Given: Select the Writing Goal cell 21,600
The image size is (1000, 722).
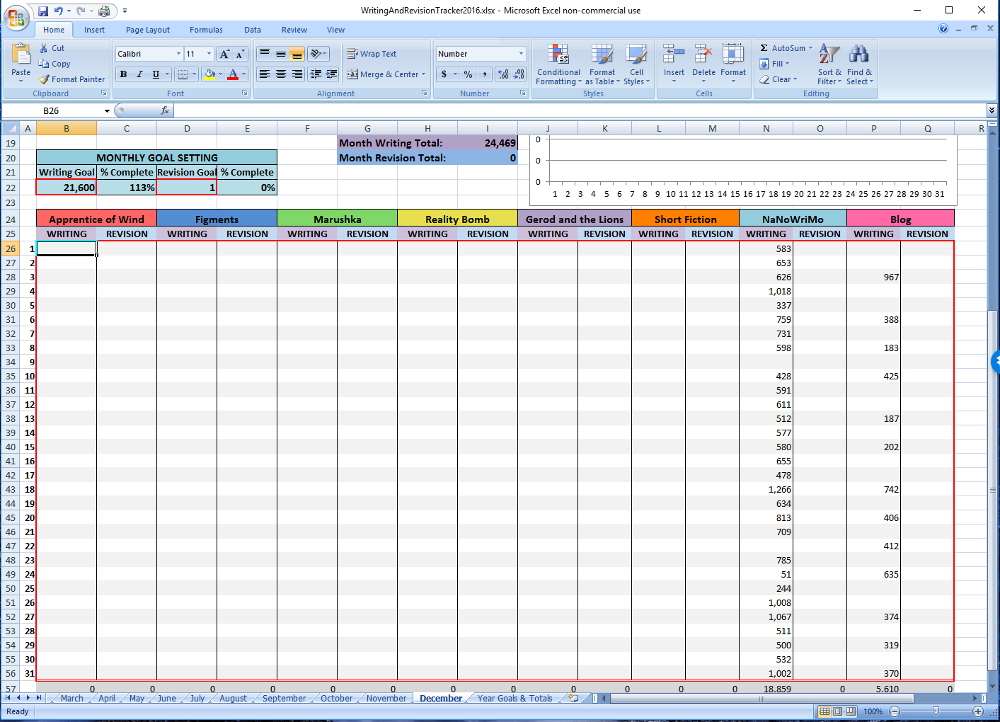Looking at the screenshot, I should pyautogui.click(x=67, y=188).
